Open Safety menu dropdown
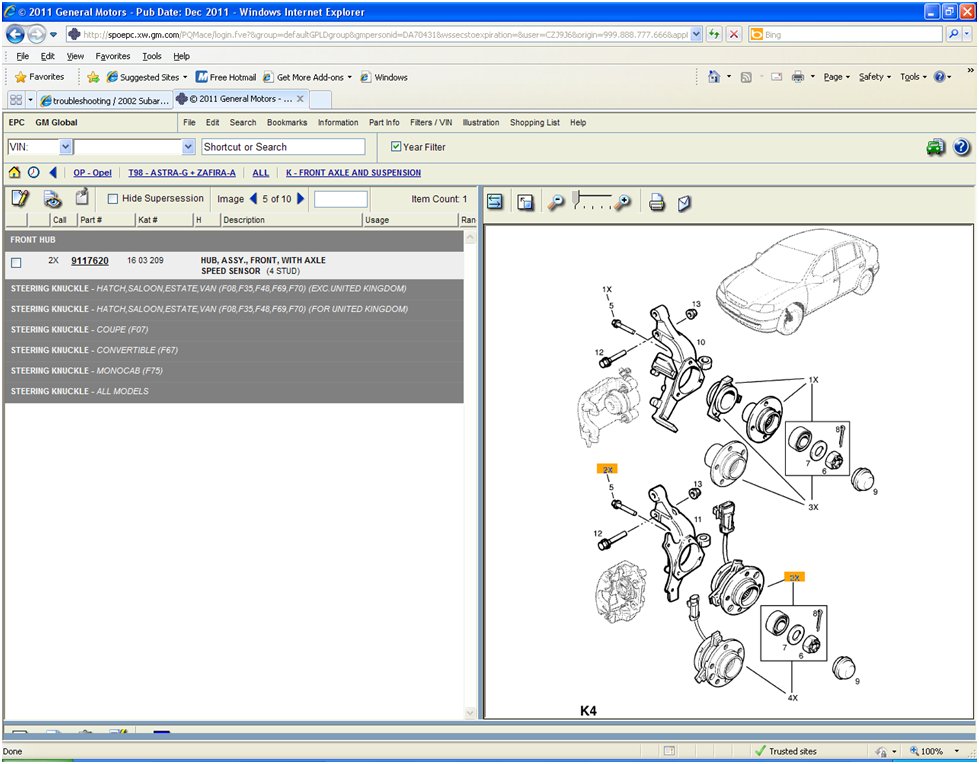 (x=875, y=77)
